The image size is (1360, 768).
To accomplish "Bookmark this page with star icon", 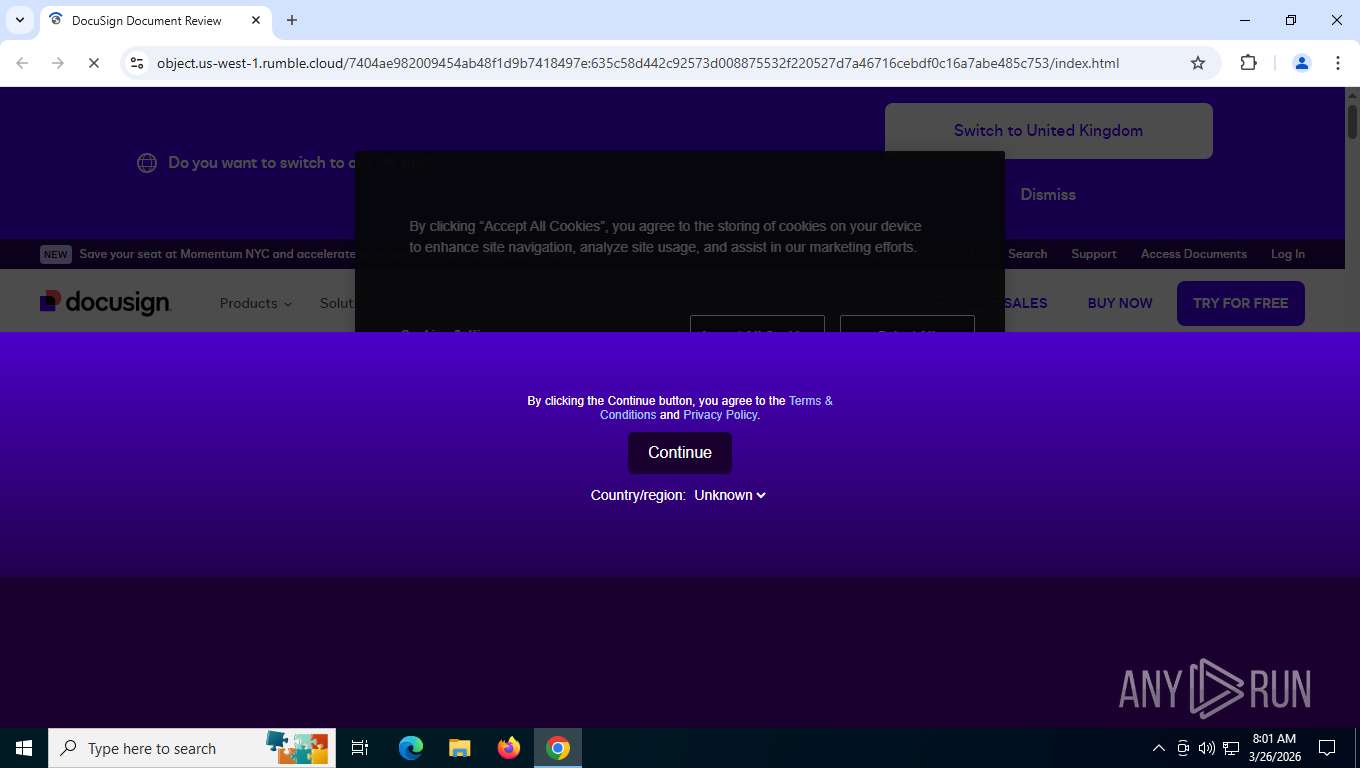I will coord(1197,63).
